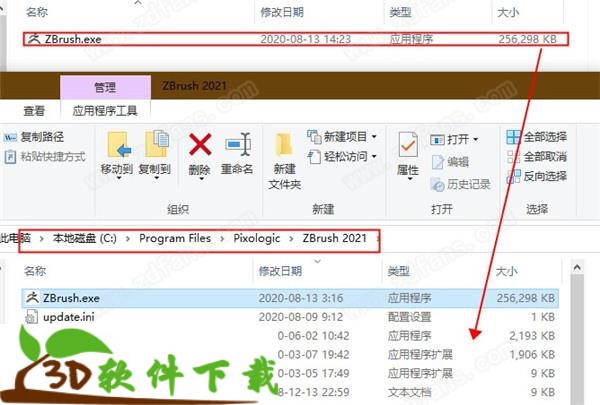
Task: Switch to the Manage (管理) ribbon tab
Action: 105,87
